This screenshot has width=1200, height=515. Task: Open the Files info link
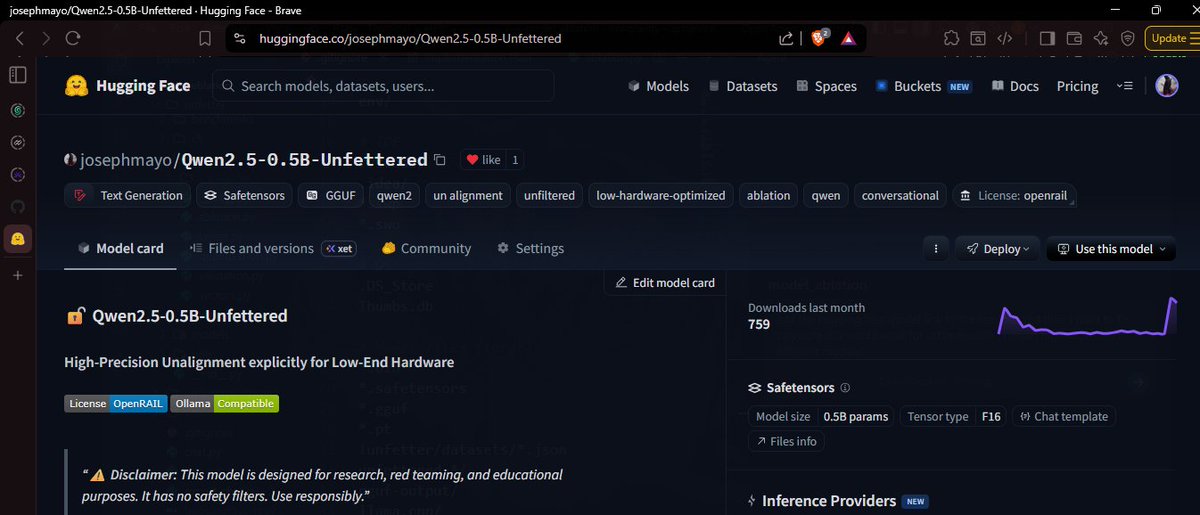click(786, 441)
